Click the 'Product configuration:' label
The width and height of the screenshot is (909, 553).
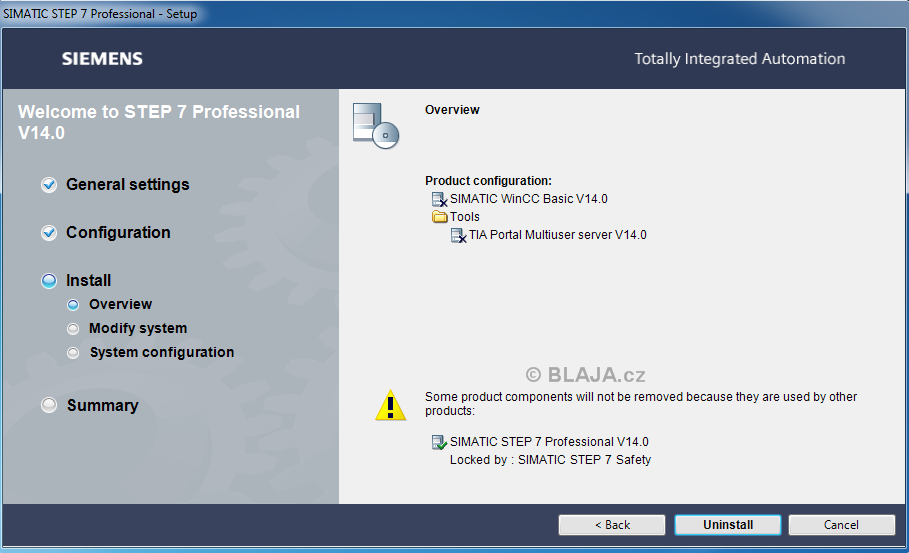(488, 181)
